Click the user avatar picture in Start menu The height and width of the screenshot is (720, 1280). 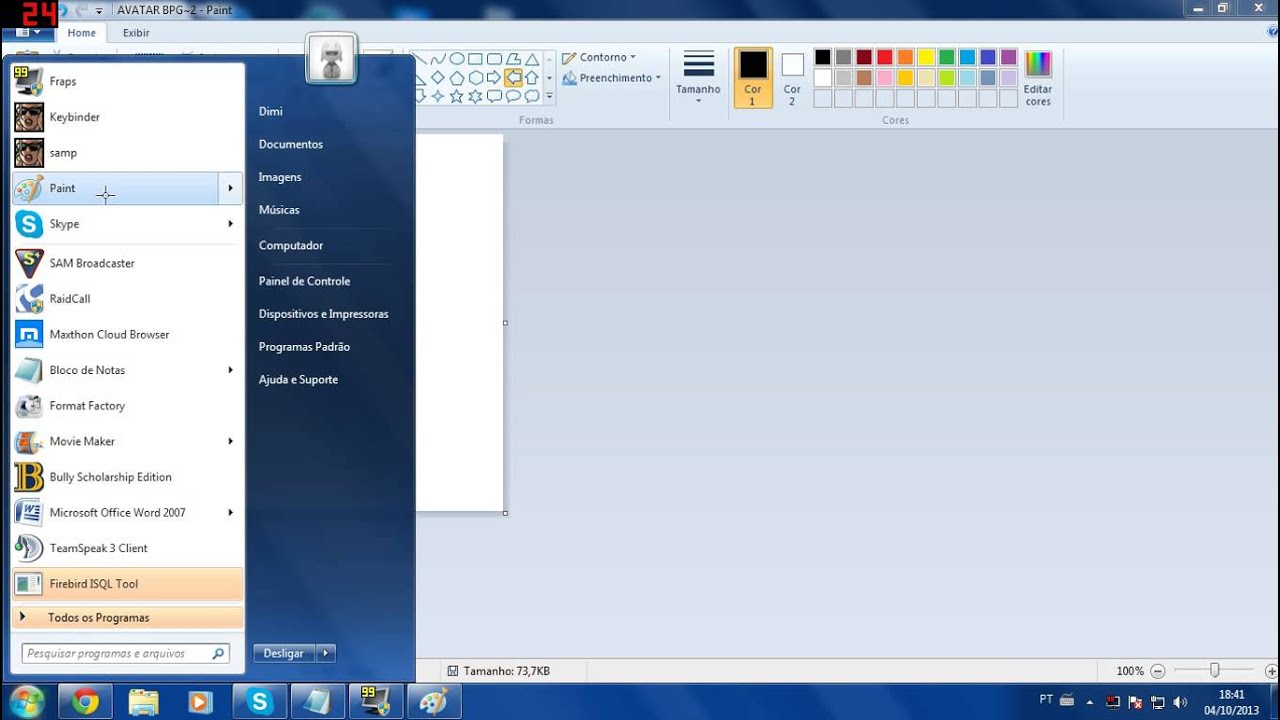(x=332, y=59)
